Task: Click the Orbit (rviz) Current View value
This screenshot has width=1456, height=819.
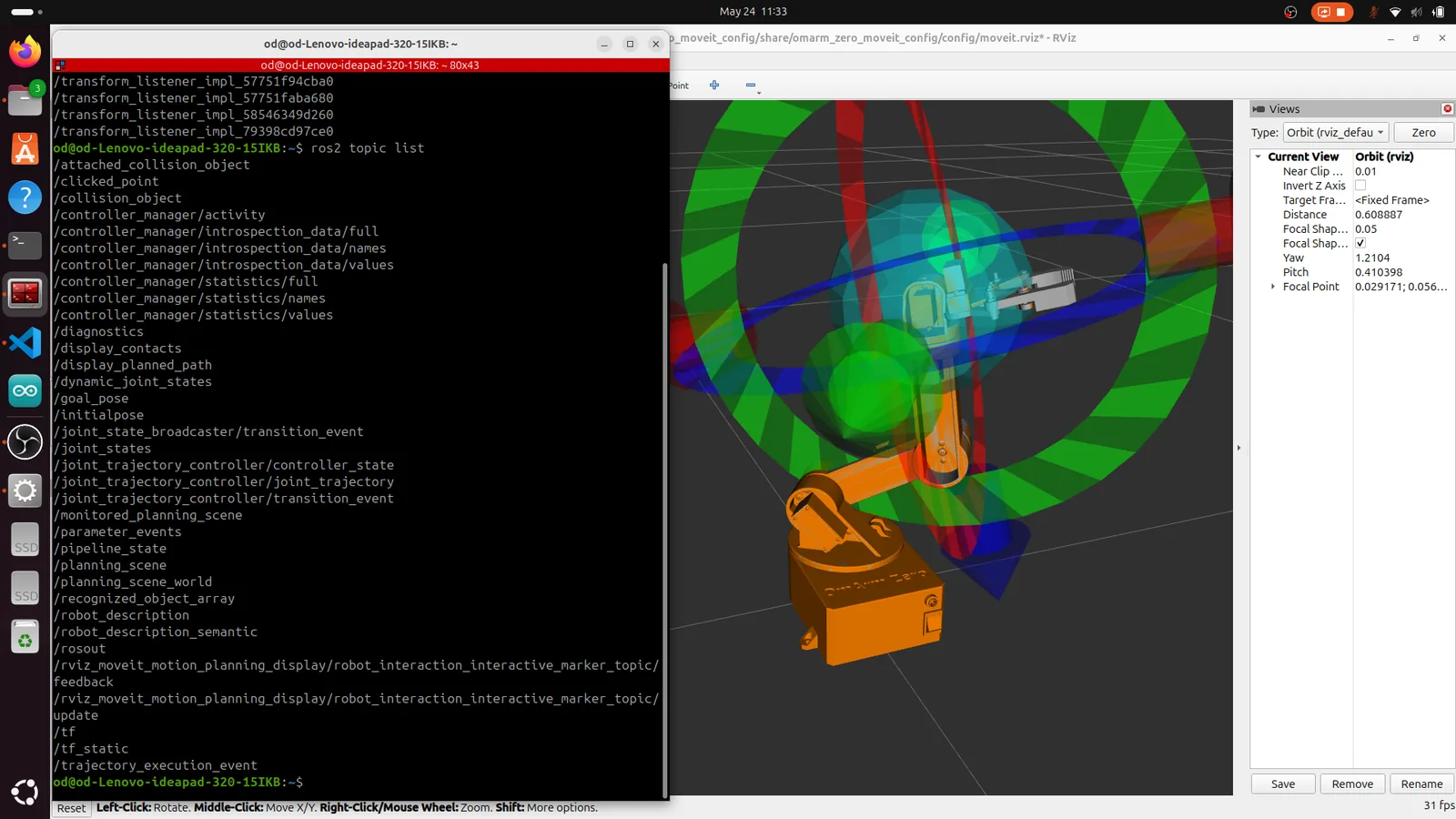Action: pyautogui.click(x=1384, y=157)
